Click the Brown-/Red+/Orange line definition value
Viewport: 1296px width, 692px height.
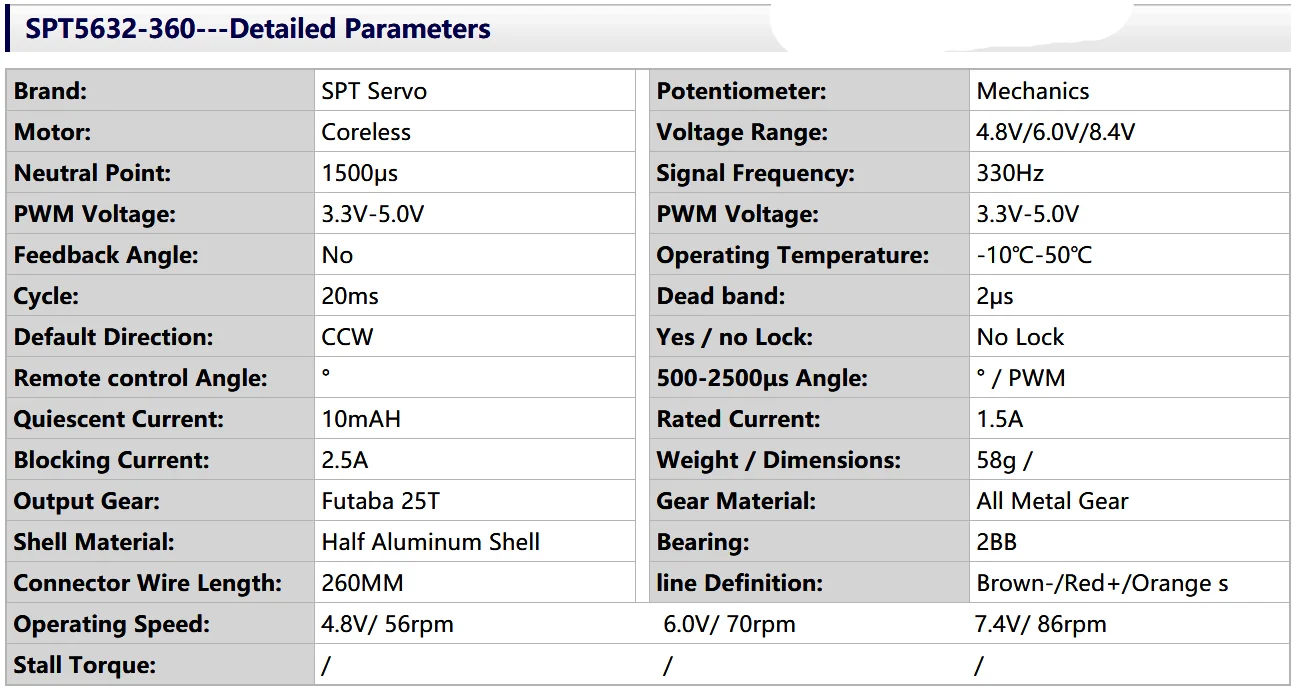pos(1102,583)
